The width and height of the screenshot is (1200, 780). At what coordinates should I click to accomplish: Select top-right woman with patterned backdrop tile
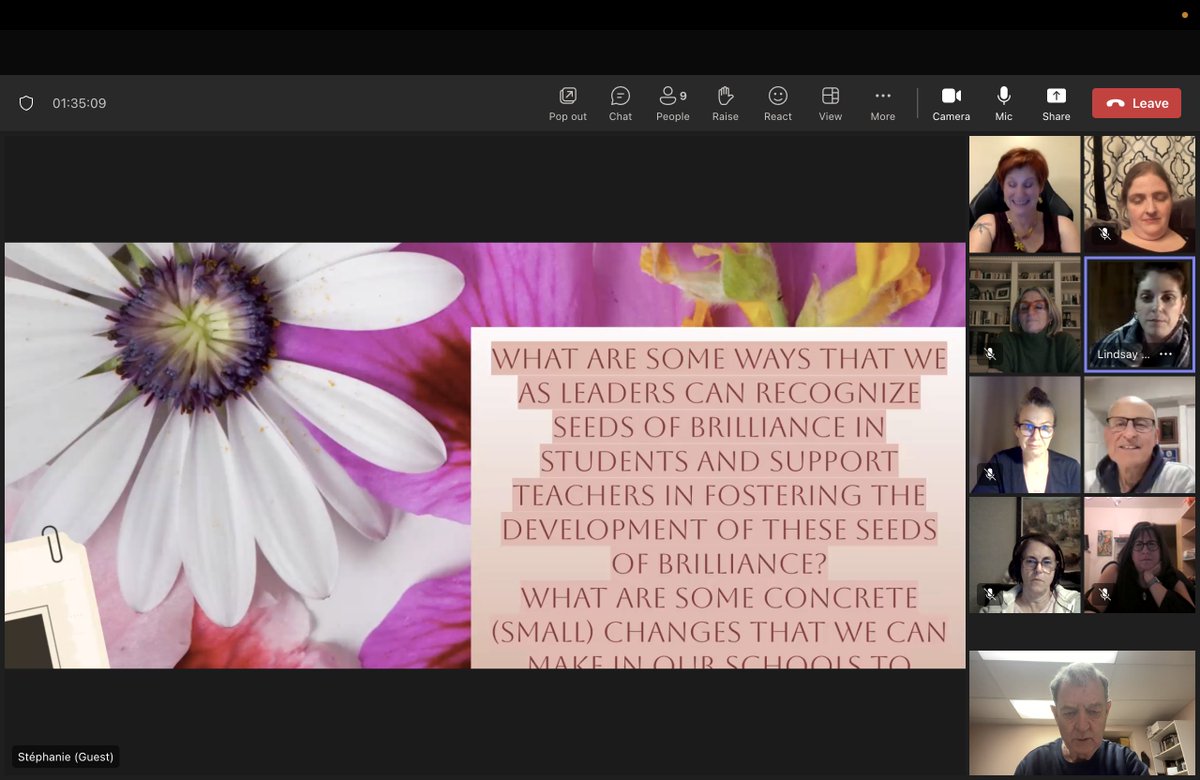click(1140, 194)
